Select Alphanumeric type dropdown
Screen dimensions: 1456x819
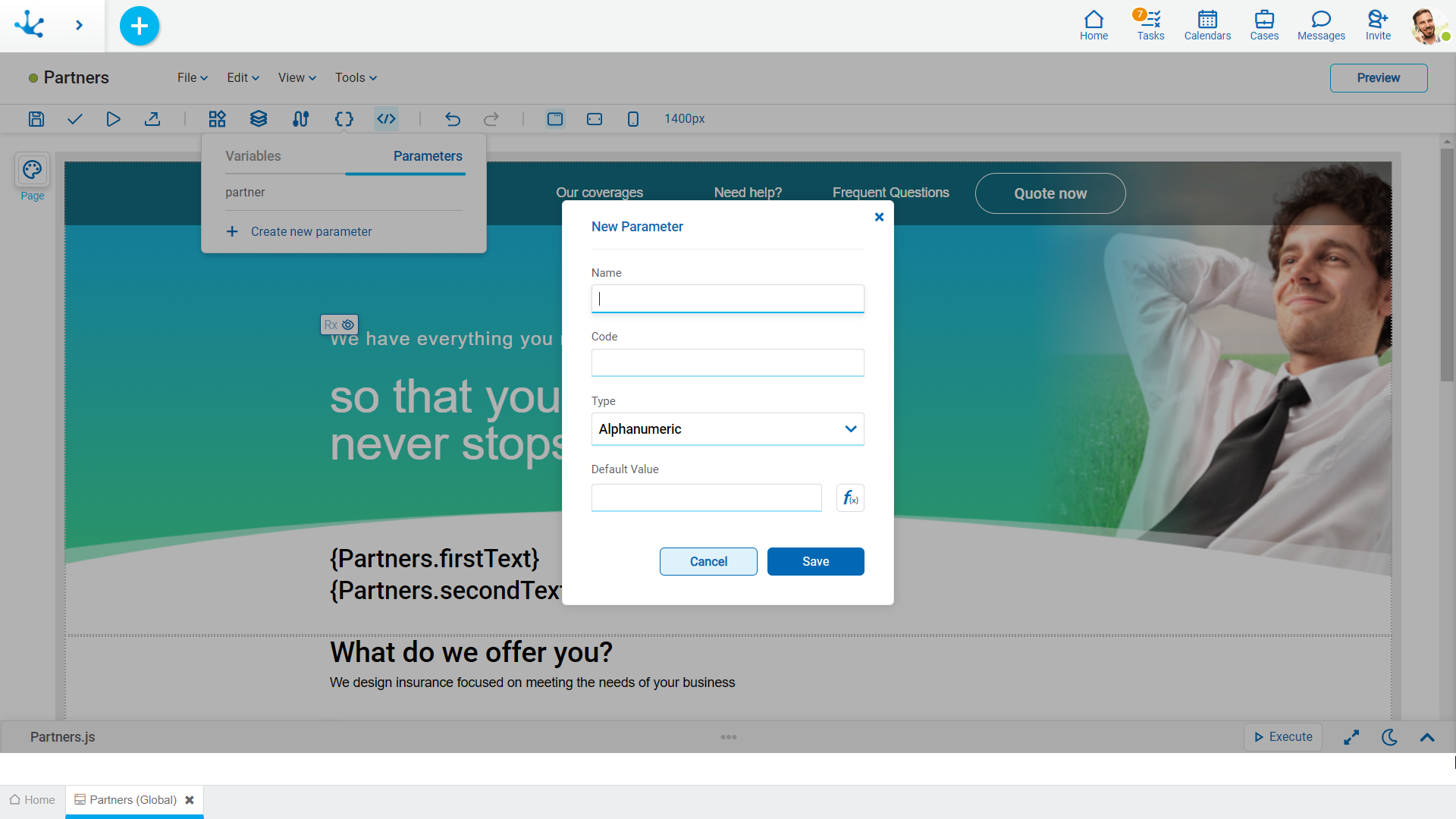(728, 429)
